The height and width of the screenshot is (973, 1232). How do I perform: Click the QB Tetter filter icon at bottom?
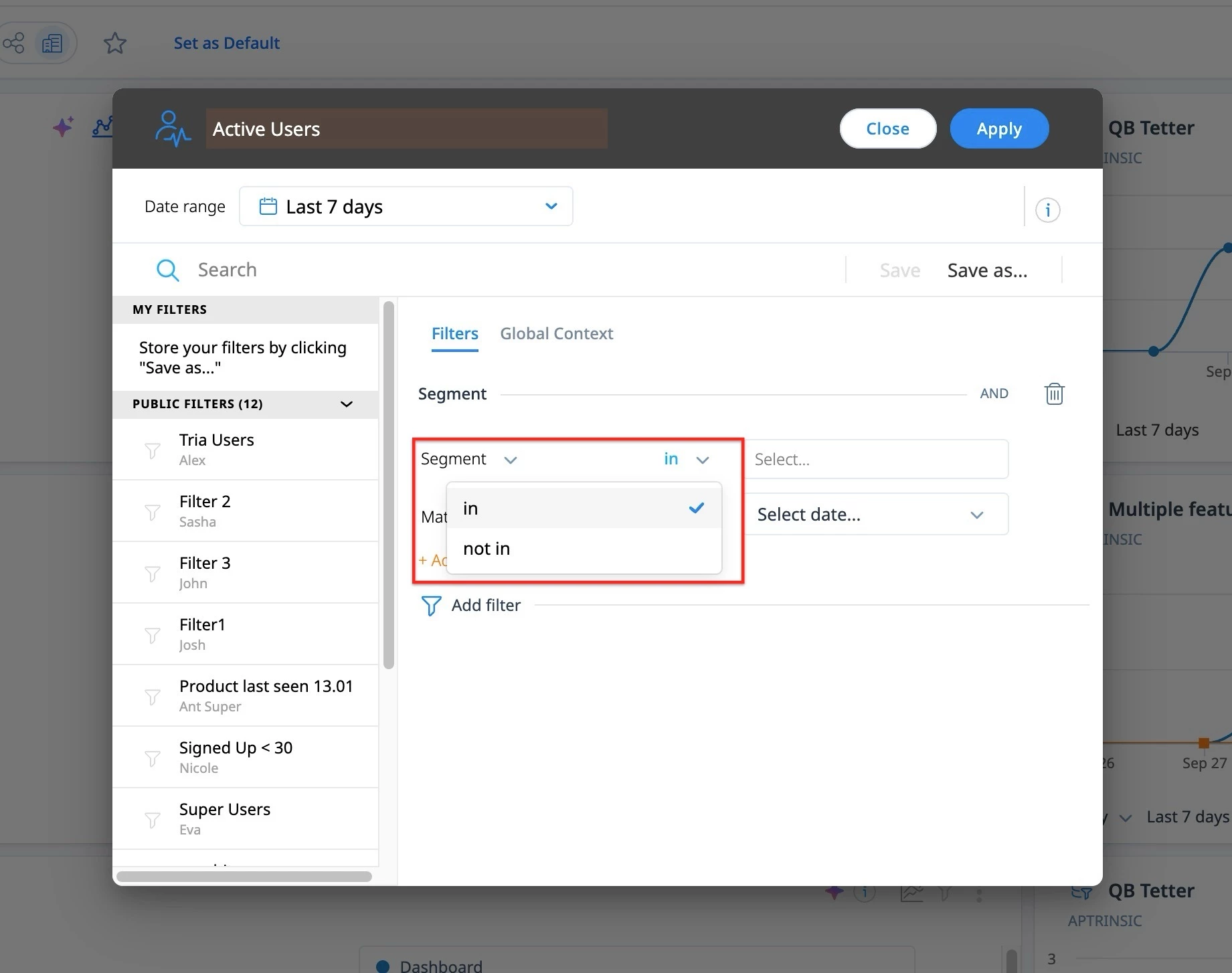click(x=1081, y=892)
